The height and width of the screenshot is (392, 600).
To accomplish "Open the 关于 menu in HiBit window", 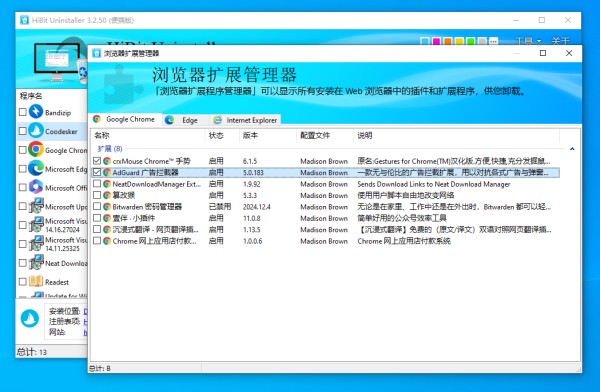I will pyautogui.click(x=560, y=41).
